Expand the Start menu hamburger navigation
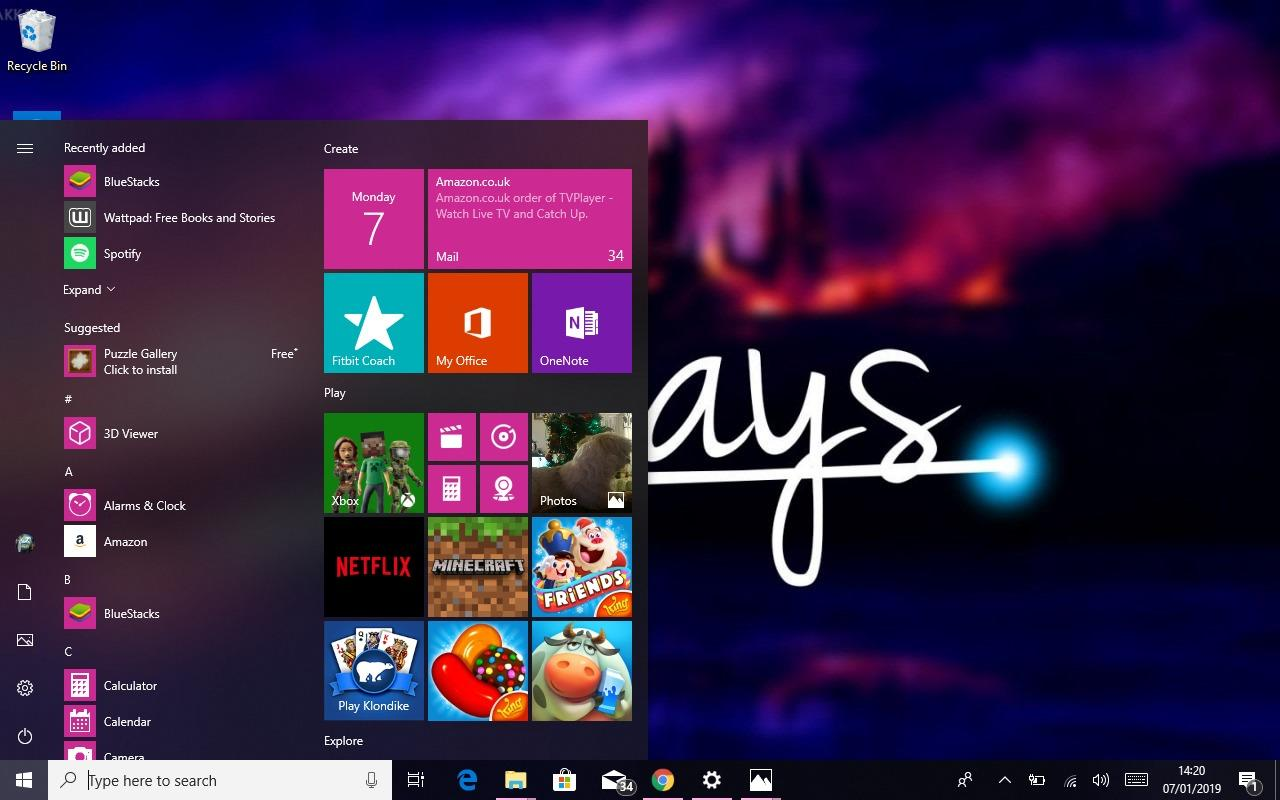Viewport: 1280px width, 800px height. pyautogui.click(x=25, y=148)
